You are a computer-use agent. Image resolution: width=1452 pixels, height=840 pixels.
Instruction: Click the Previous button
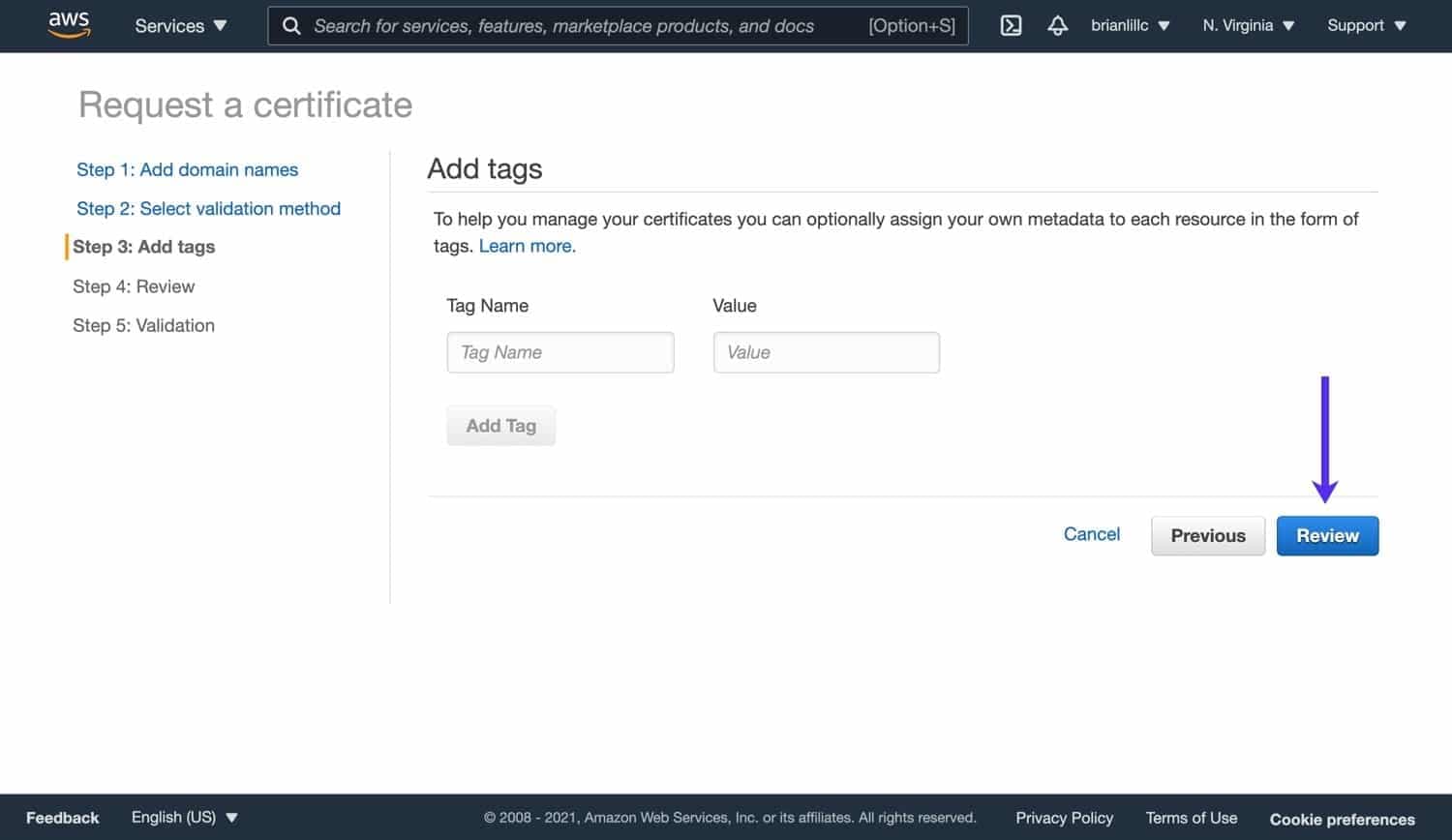[x=1207, y=536]
